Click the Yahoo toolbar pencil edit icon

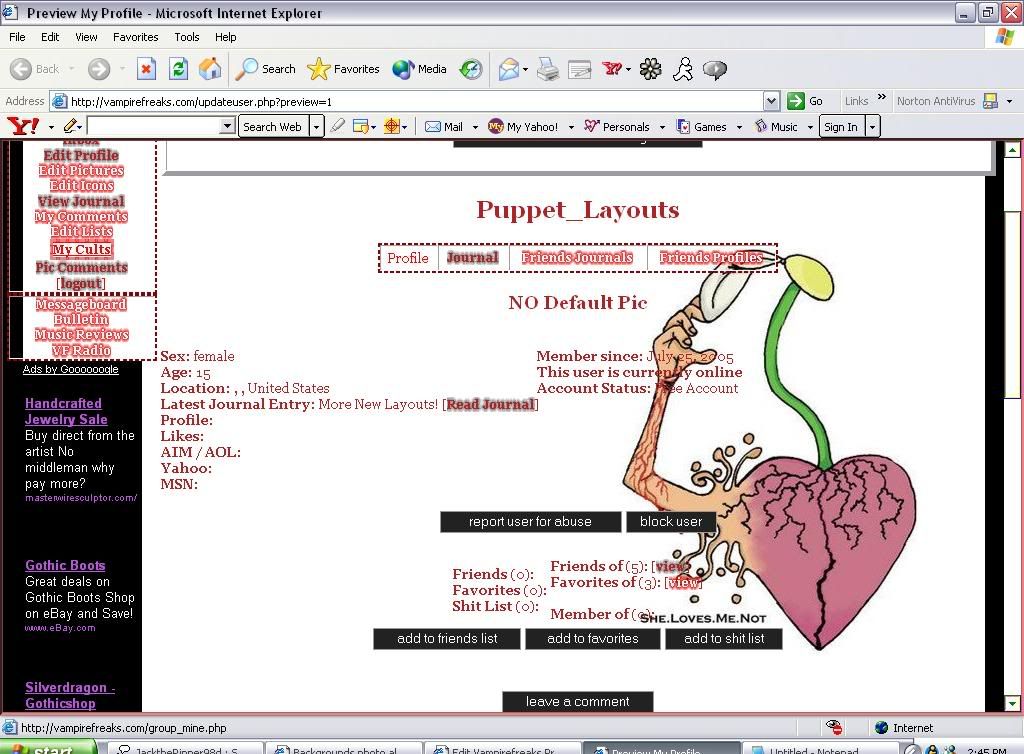click(71, 126)
